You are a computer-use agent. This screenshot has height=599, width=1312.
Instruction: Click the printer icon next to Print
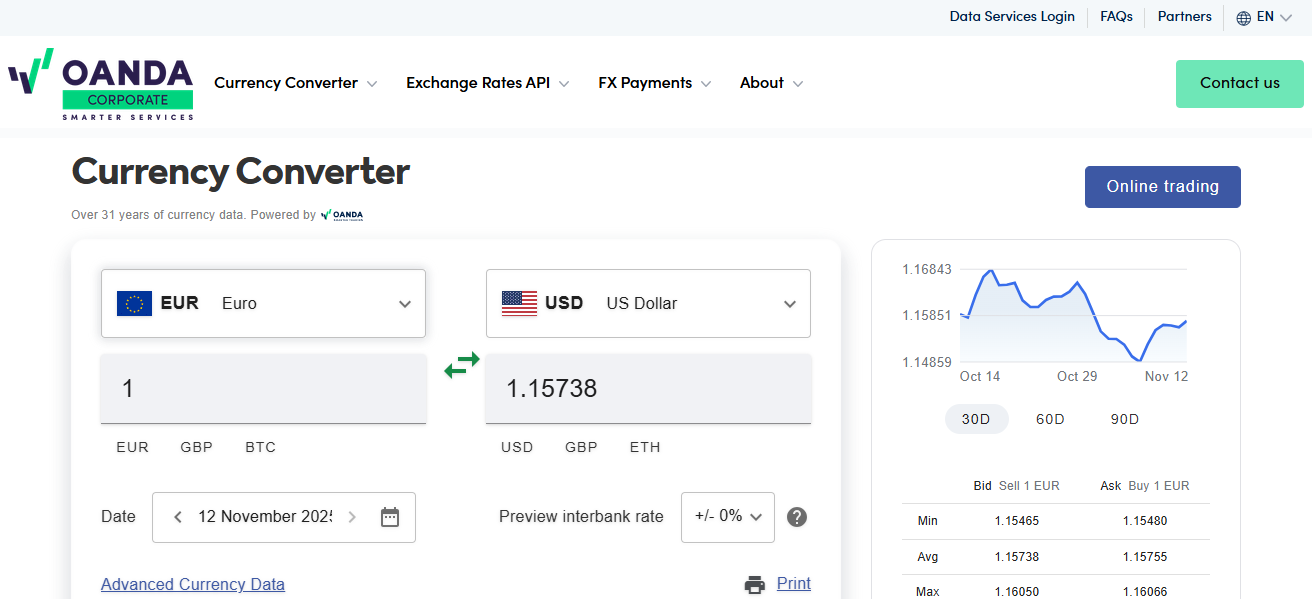(755, 585)
